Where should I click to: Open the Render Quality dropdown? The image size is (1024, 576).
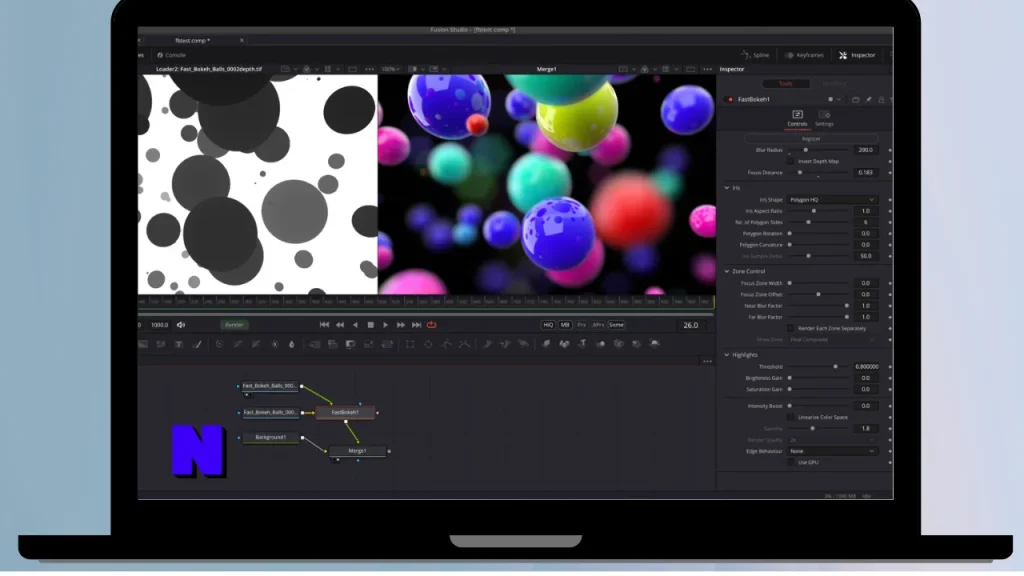tap(832, 440)
